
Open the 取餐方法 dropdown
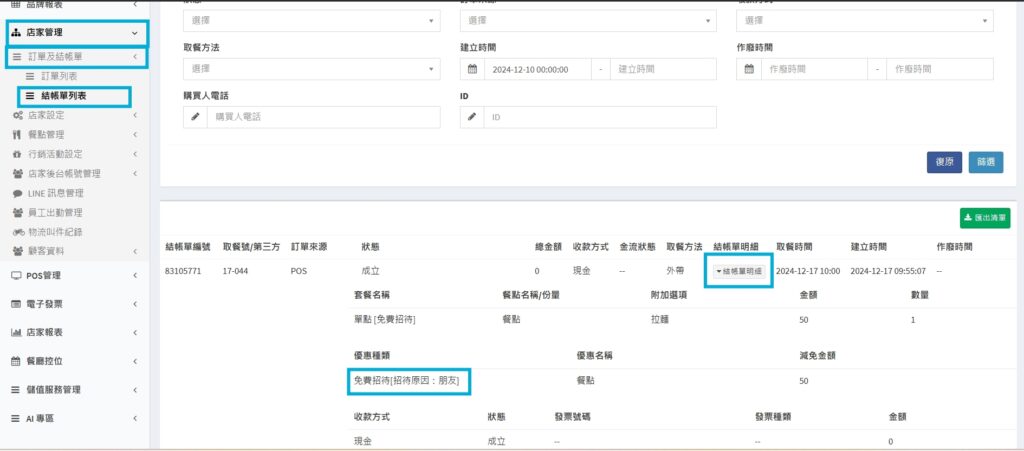coord(311,69)
